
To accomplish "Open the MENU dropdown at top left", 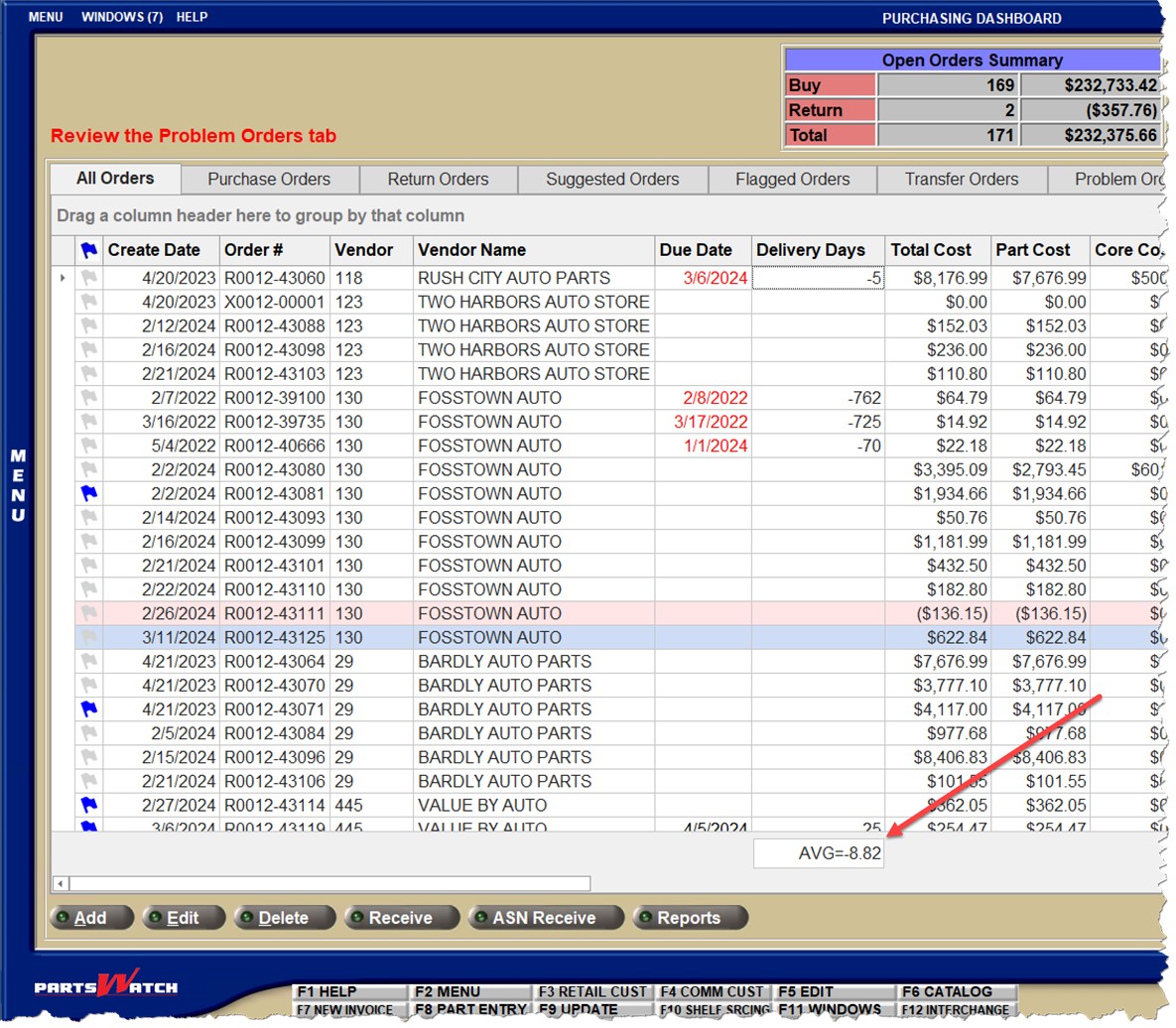I will pos(46,17).
